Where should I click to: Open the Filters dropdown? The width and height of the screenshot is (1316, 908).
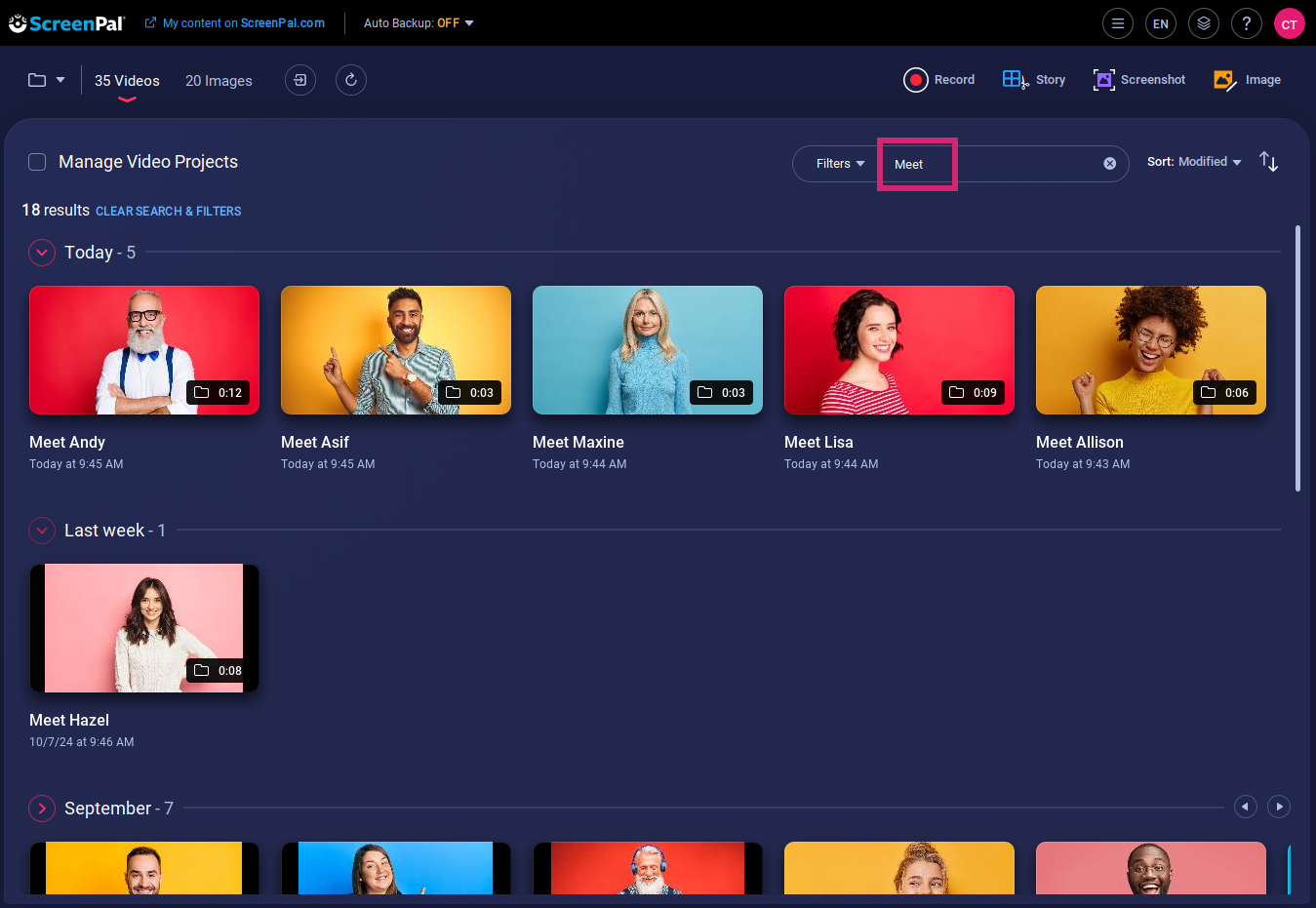click(x=840, y=164)
